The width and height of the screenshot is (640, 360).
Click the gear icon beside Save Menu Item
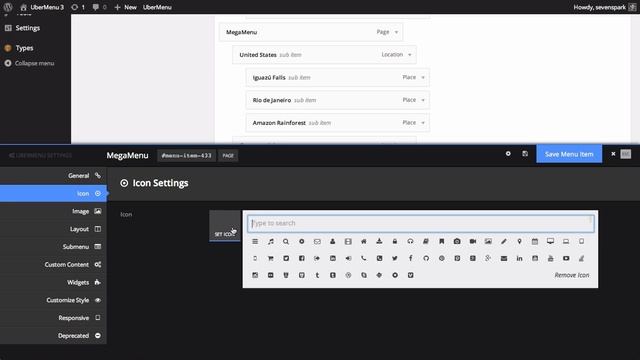click(508, 154)
